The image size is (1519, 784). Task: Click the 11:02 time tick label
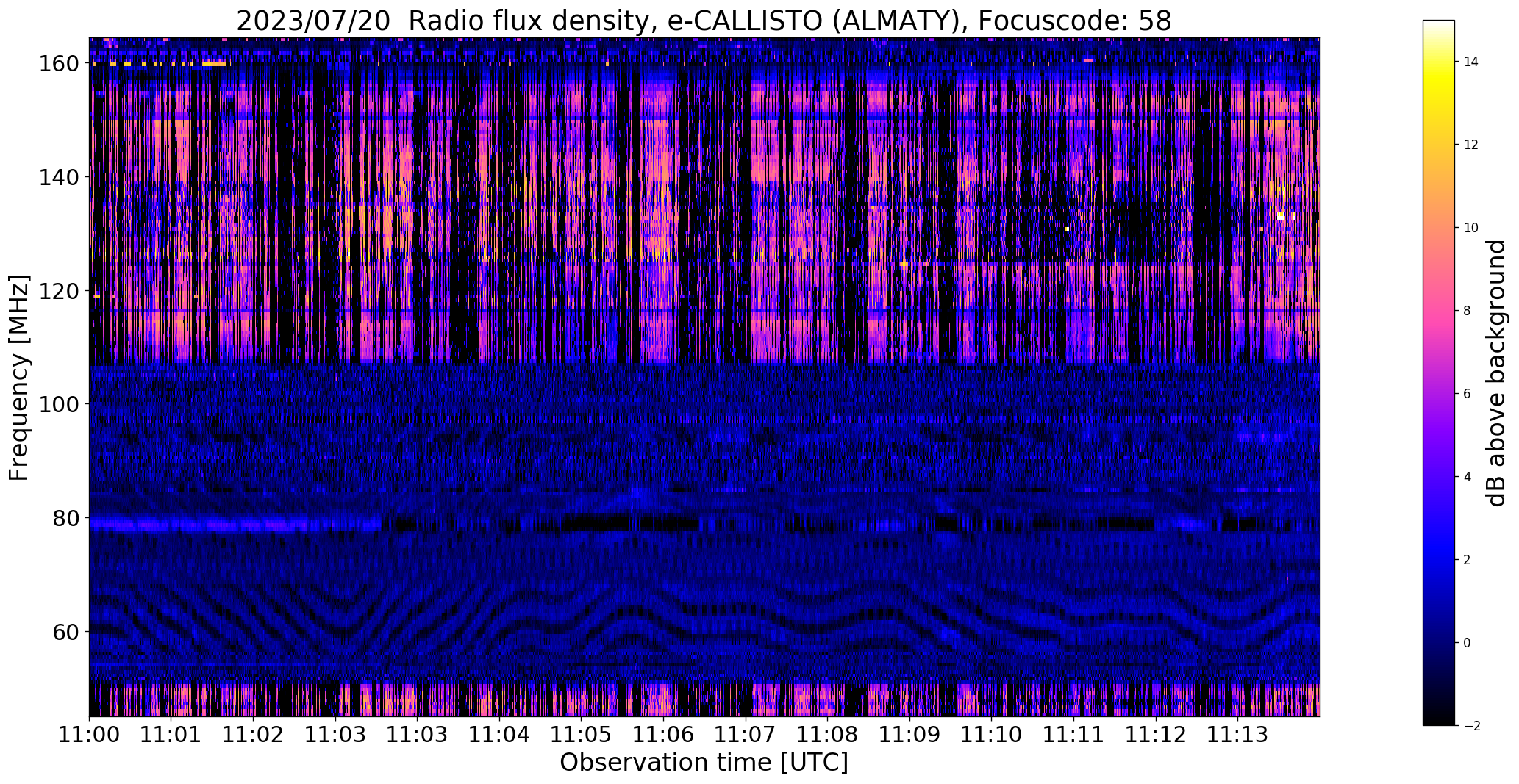pyautogui.click(x=254, y=735)
